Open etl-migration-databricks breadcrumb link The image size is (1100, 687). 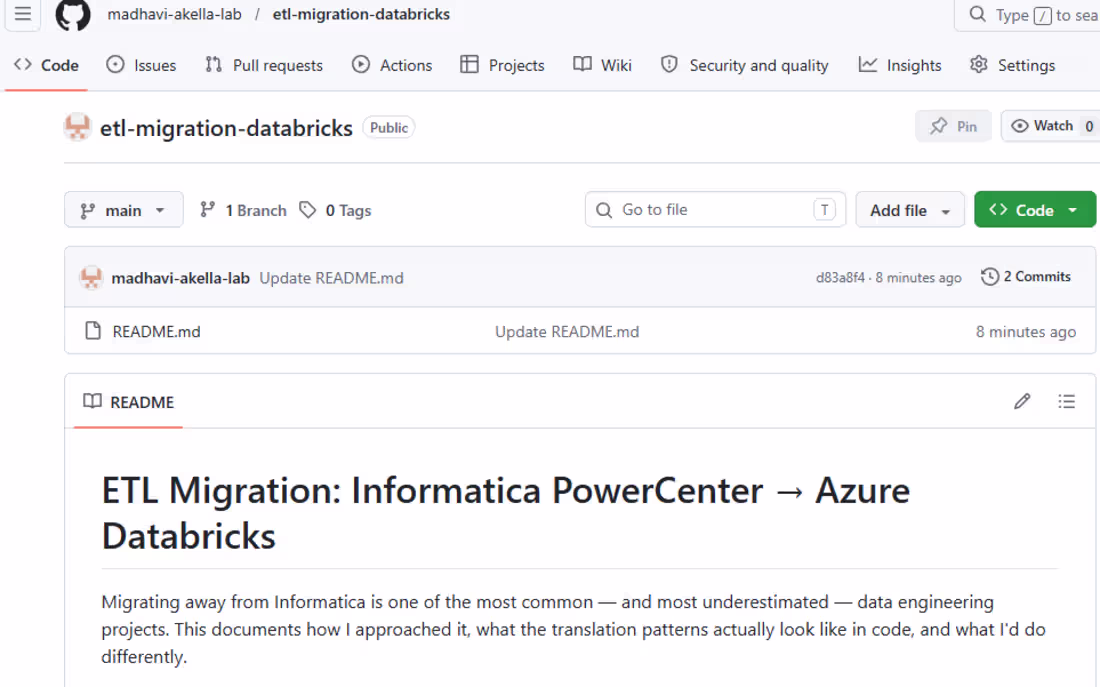tap(361, 14)
